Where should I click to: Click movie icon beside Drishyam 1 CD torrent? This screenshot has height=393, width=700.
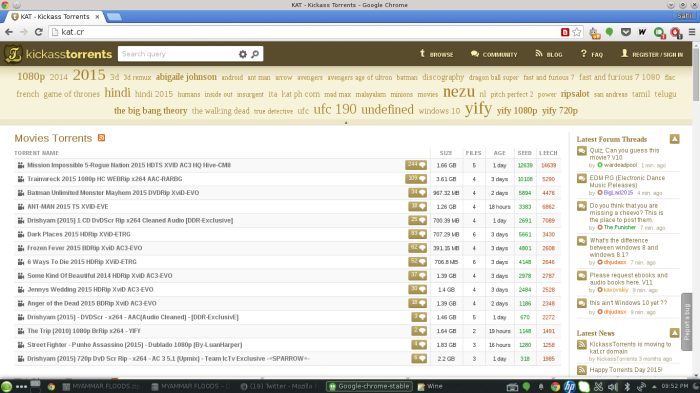[21, 220]
